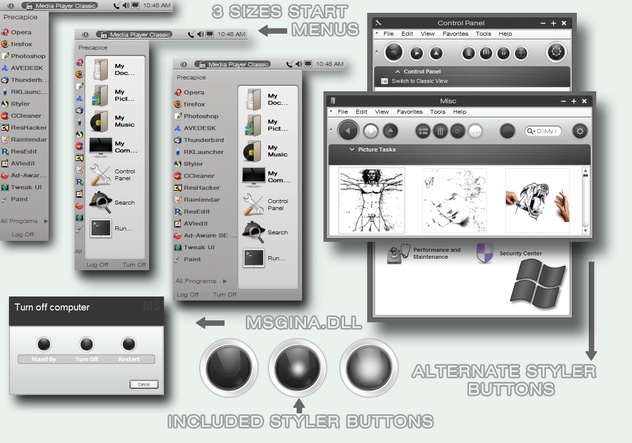This screenshot has height=443, width=632.
Task: Click the 10:48 AM clock above the medium start menu
Action: coord(231,34)
